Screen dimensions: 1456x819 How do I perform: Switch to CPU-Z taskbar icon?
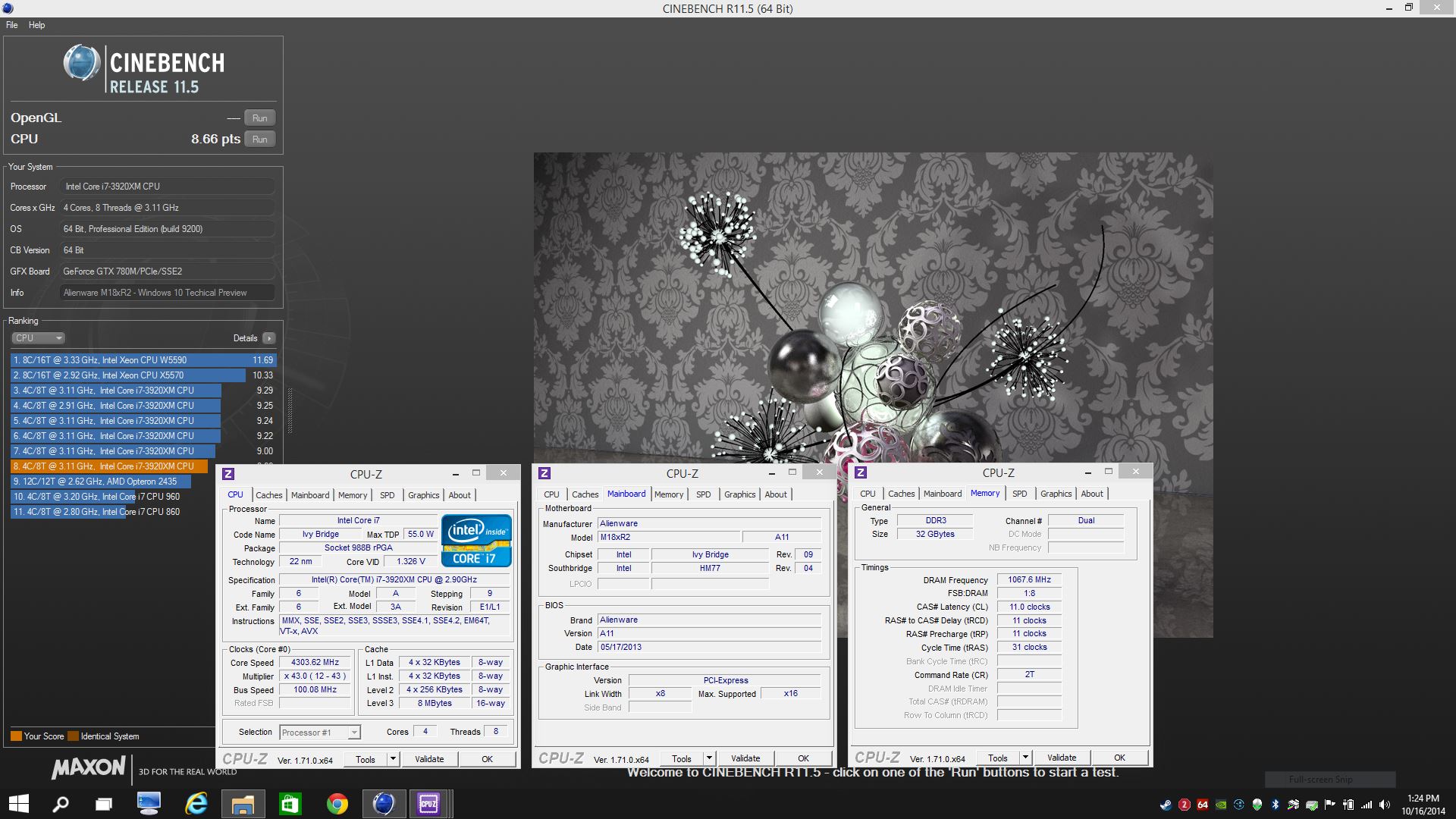[429, 804]
